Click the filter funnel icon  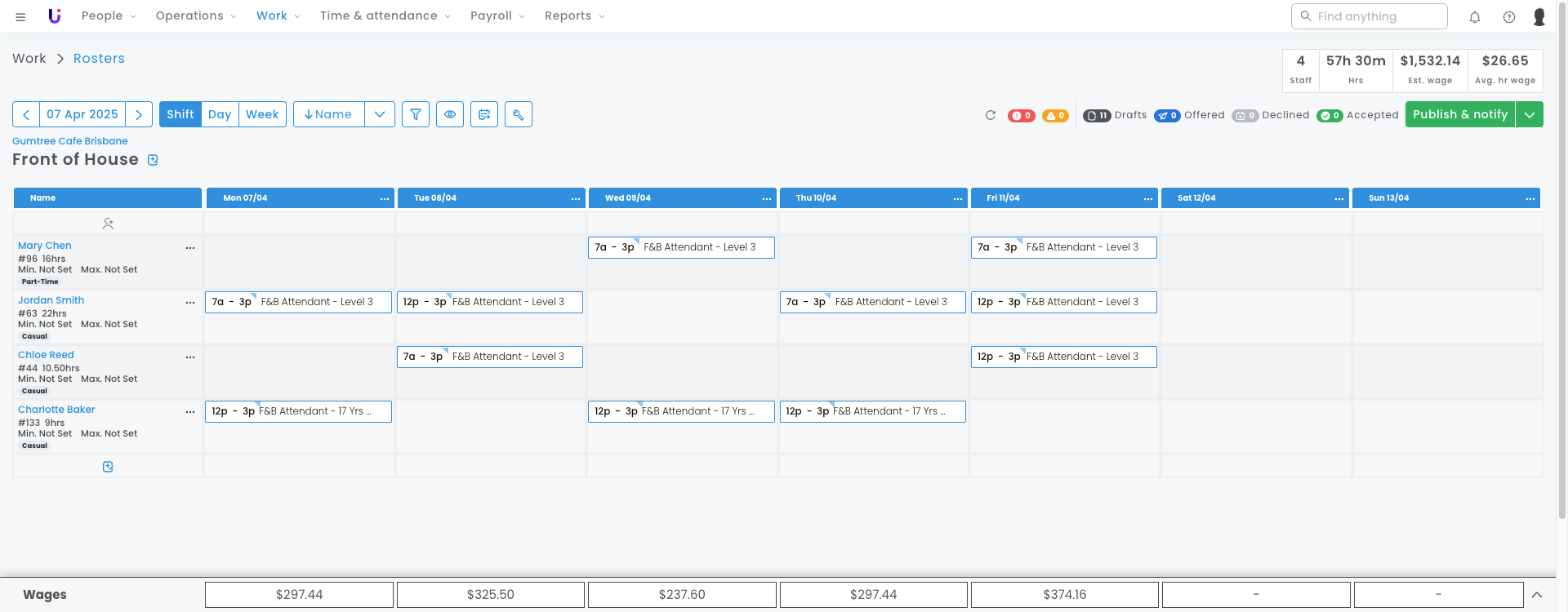click(x=416, y=114)
